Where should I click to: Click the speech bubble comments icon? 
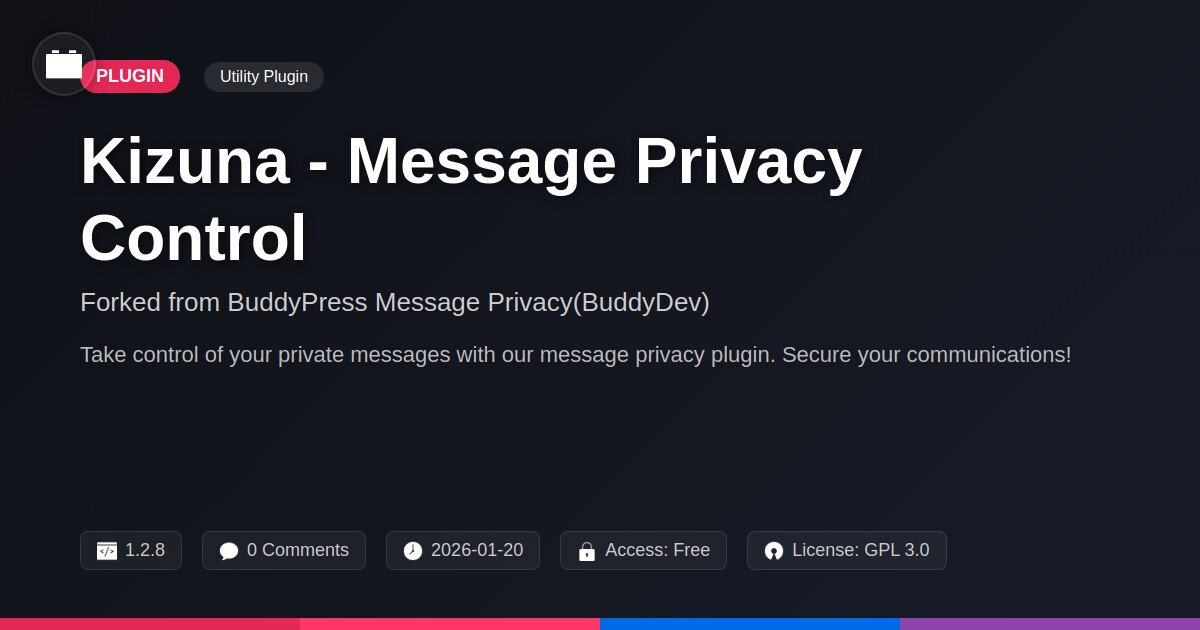229,551
